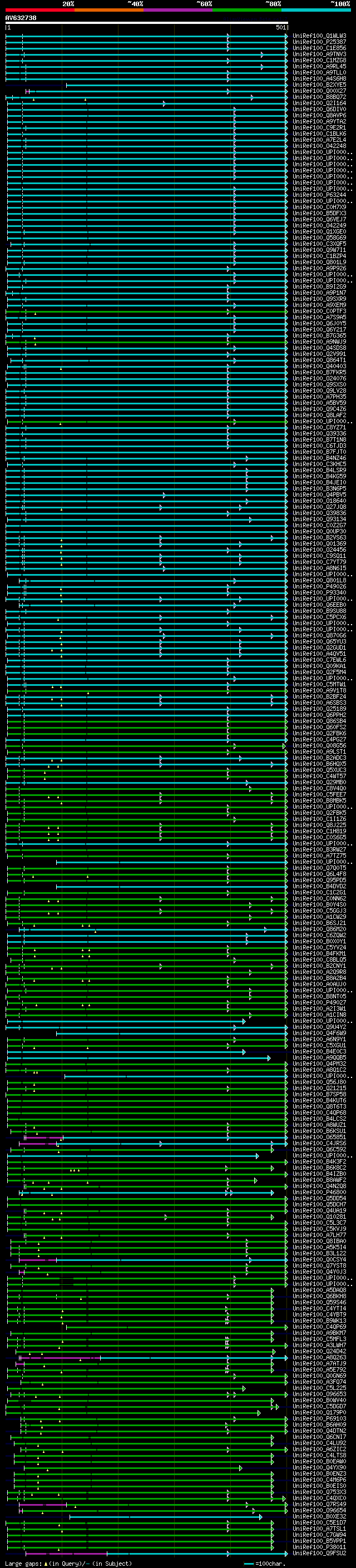Select hit label UniRef100_B2ADC3
The width and height of the screenshot is (356, 1568).
tap(319, 757)
